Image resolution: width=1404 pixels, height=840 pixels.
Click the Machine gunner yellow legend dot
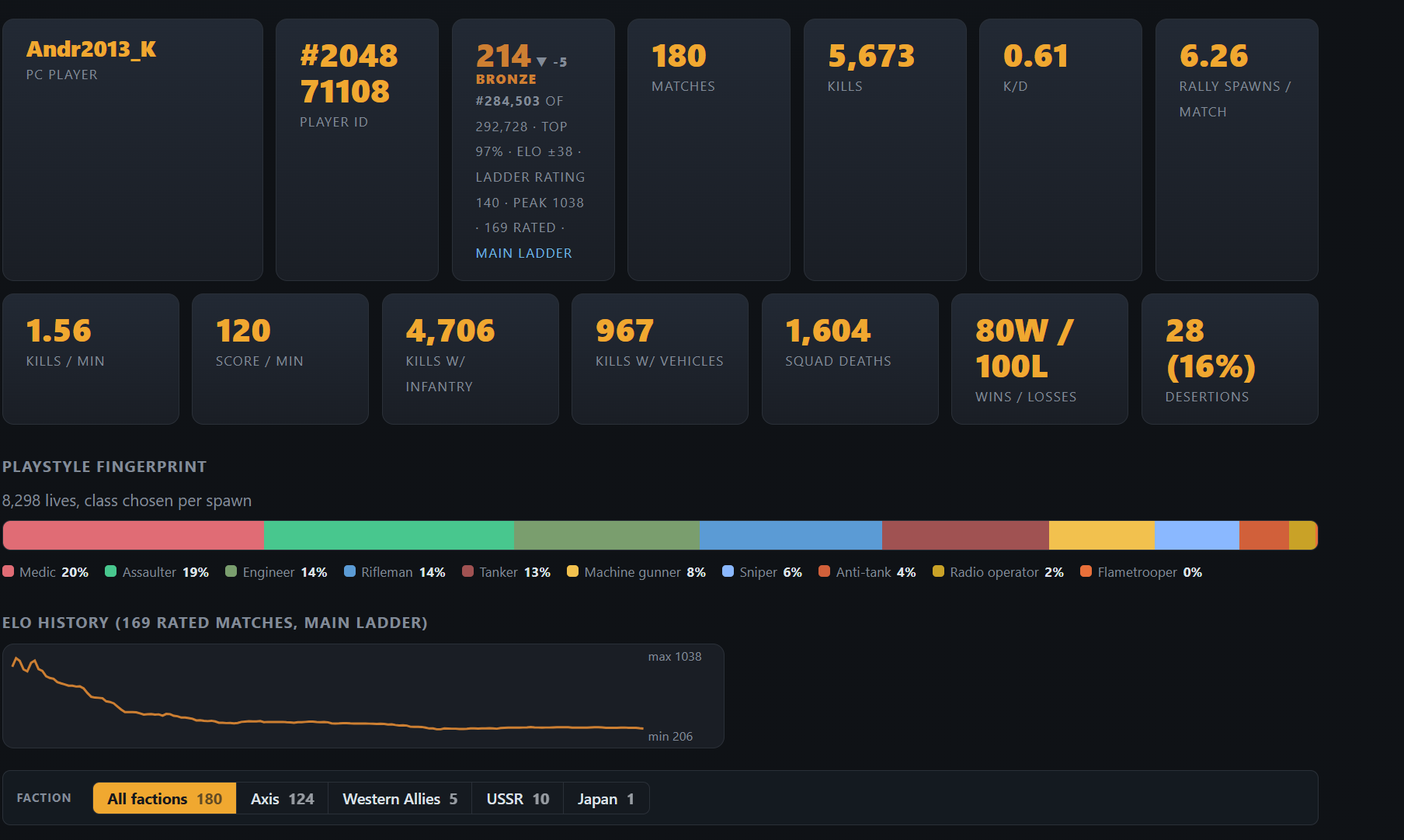tap(572, 571)
